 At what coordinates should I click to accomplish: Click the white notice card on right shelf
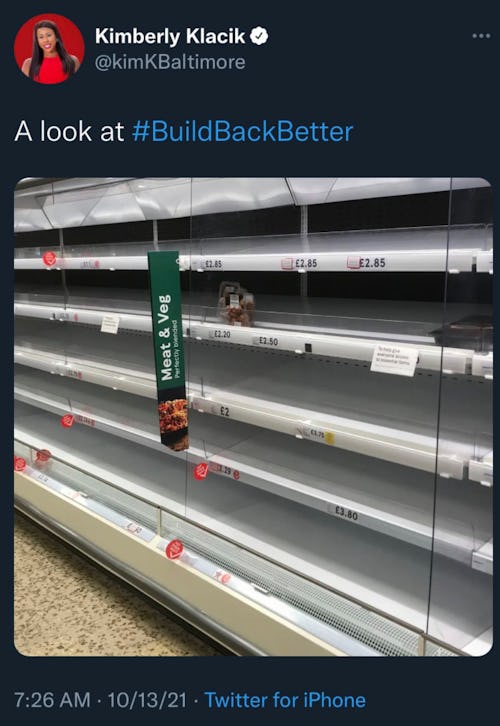[394, 360]
